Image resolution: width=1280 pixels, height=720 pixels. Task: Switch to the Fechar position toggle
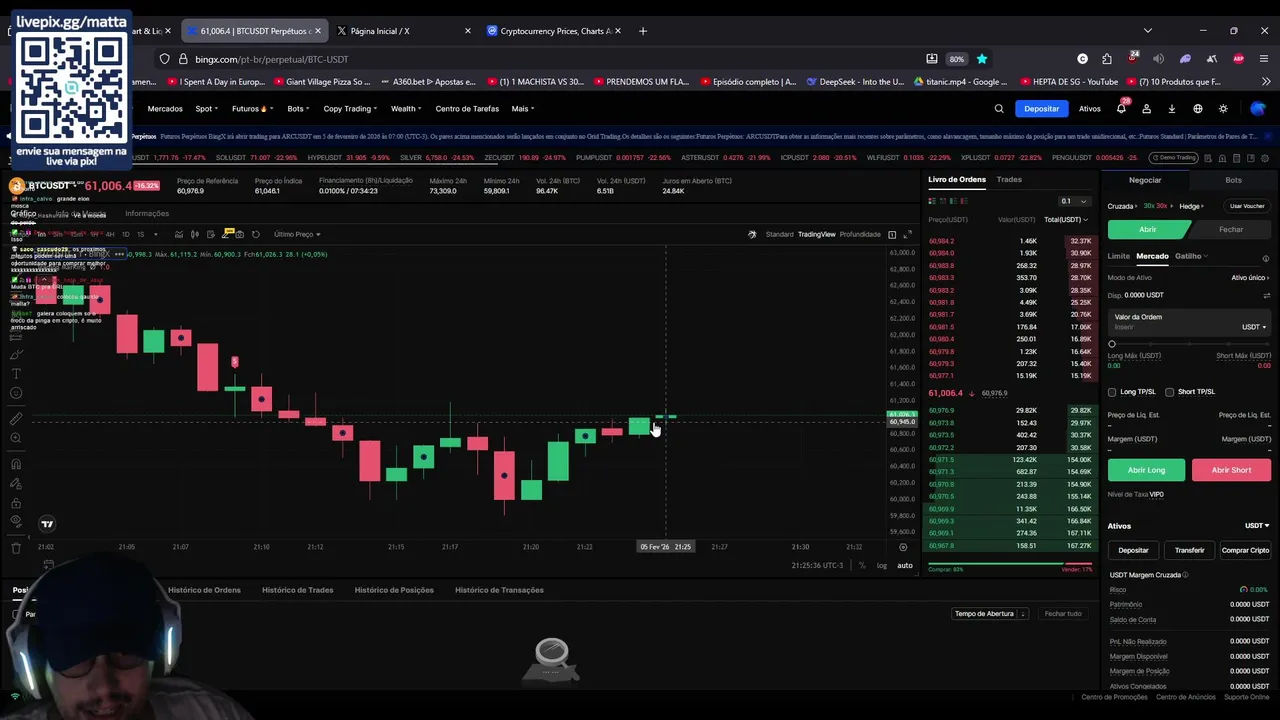(x=1231, y=229)
